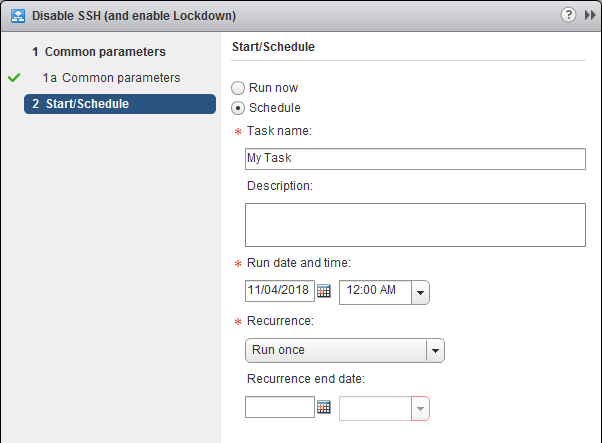The image size is (602, 443).
Task: Click the 12:00 AM time field
Action: [375, 292]
